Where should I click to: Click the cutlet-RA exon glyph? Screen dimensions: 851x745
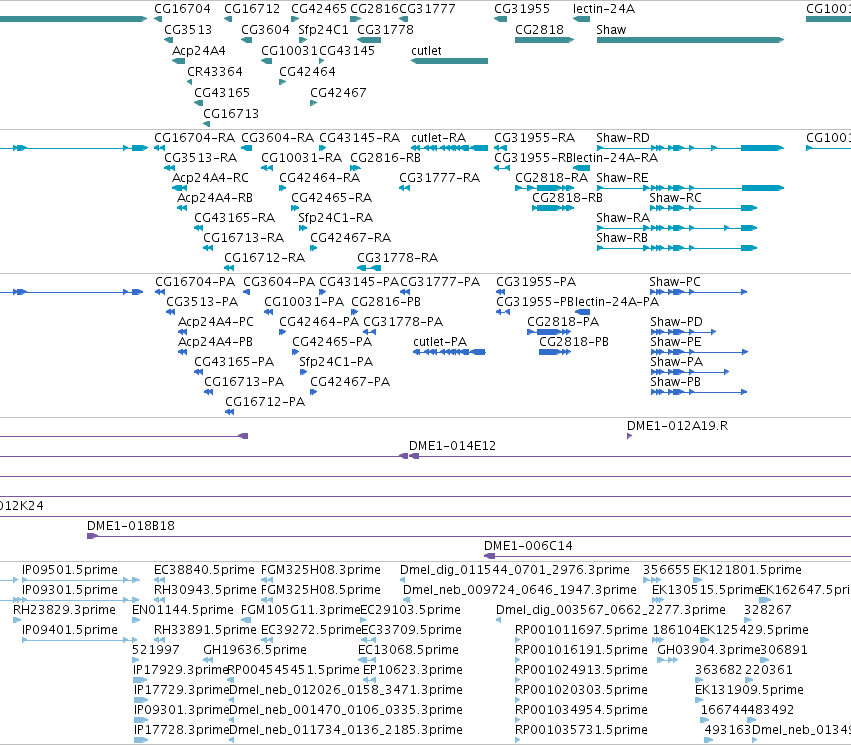tap(449, 148)
